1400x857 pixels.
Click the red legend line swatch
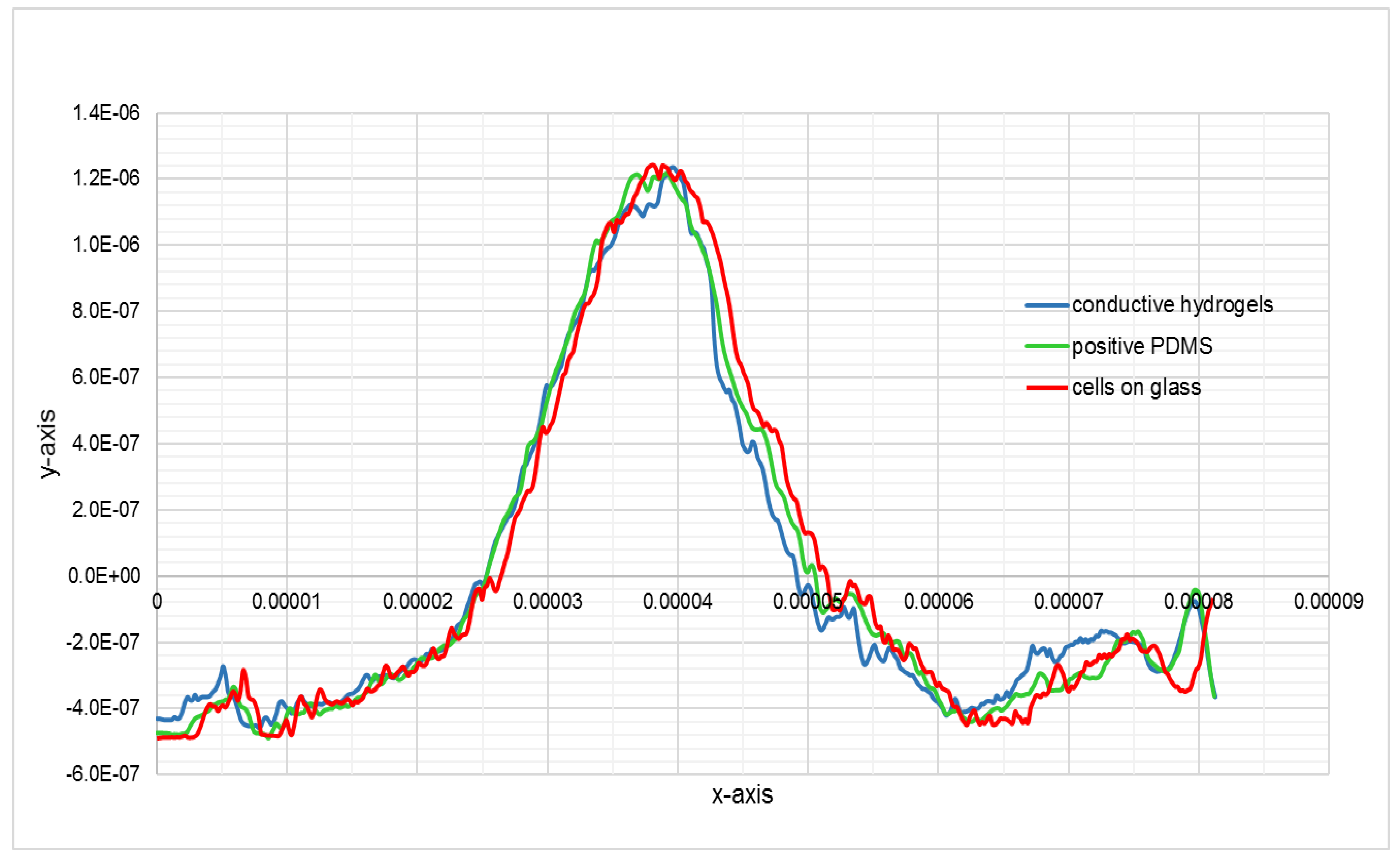[x=1047, y=388]
